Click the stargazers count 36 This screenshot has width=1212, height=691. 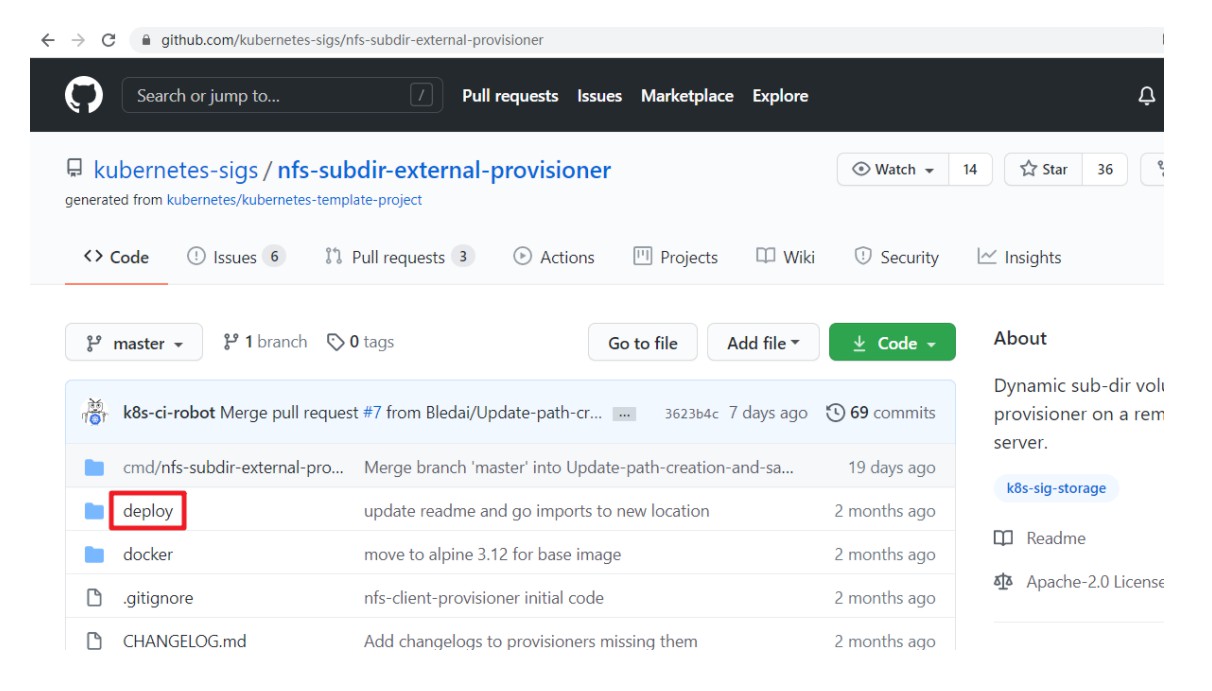click(x=1104, y=169)
